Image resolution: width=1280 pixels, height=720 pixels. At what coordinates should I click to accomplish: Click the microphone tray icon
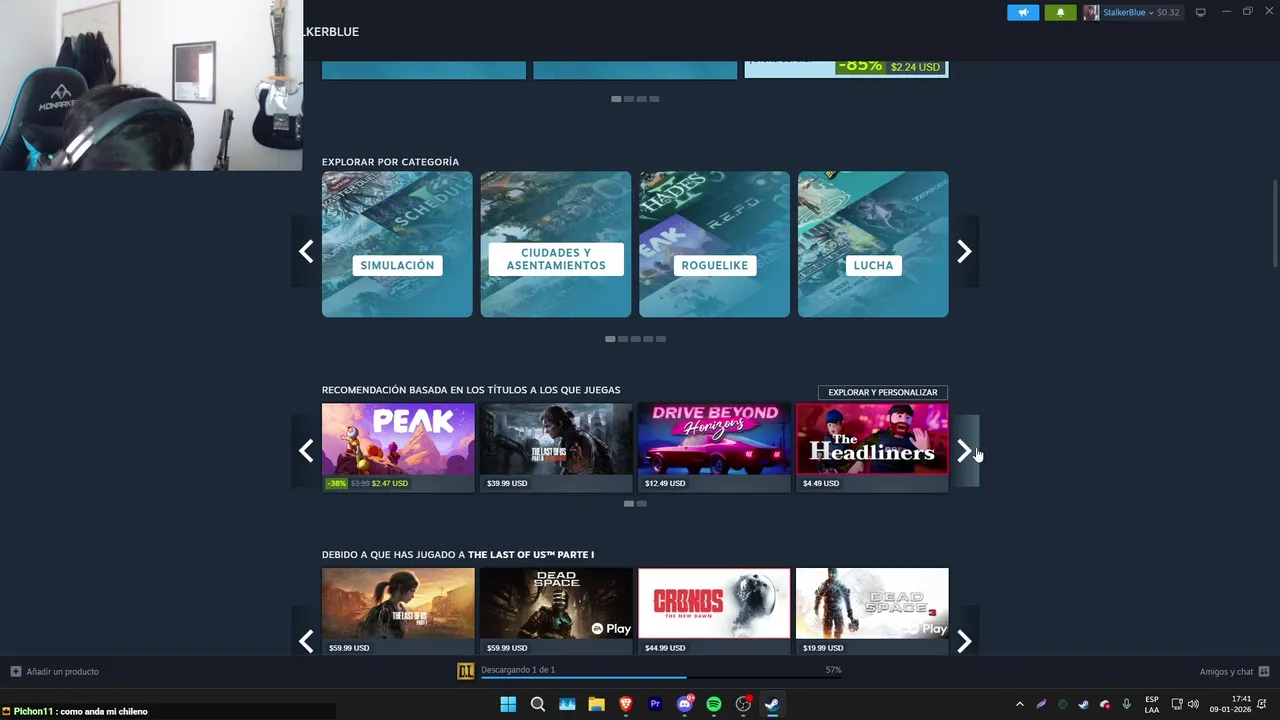(x=1126, y=704)
